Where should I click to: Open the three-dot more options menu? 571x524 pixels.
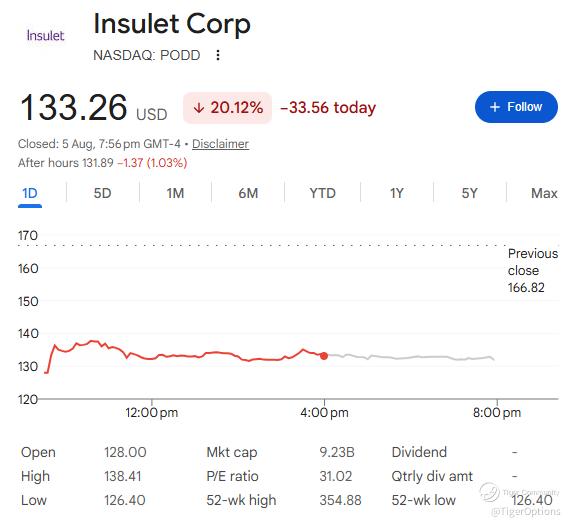[218, 55]
